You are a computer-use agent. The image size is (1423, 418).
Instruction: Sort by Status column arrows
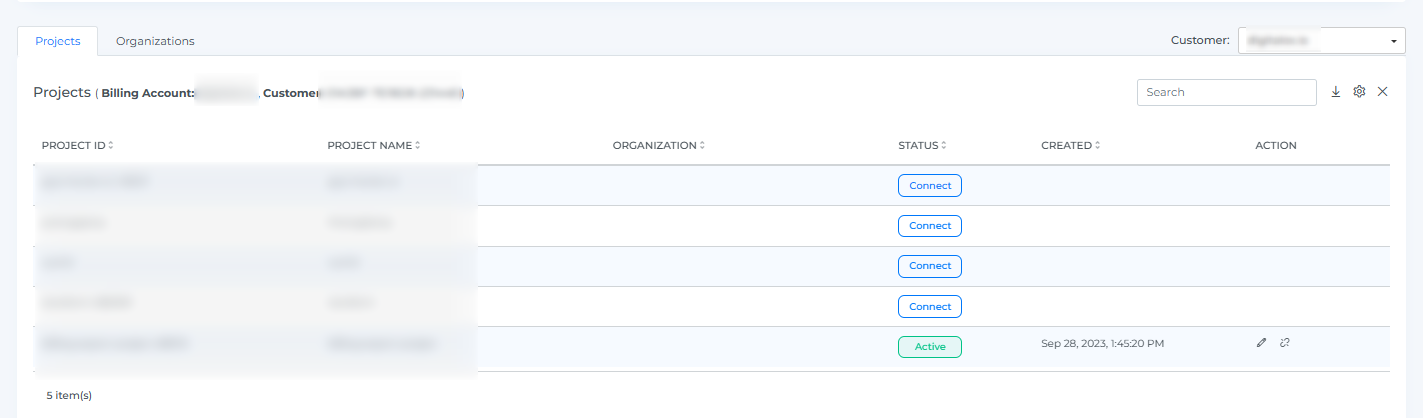coord(944,145)
